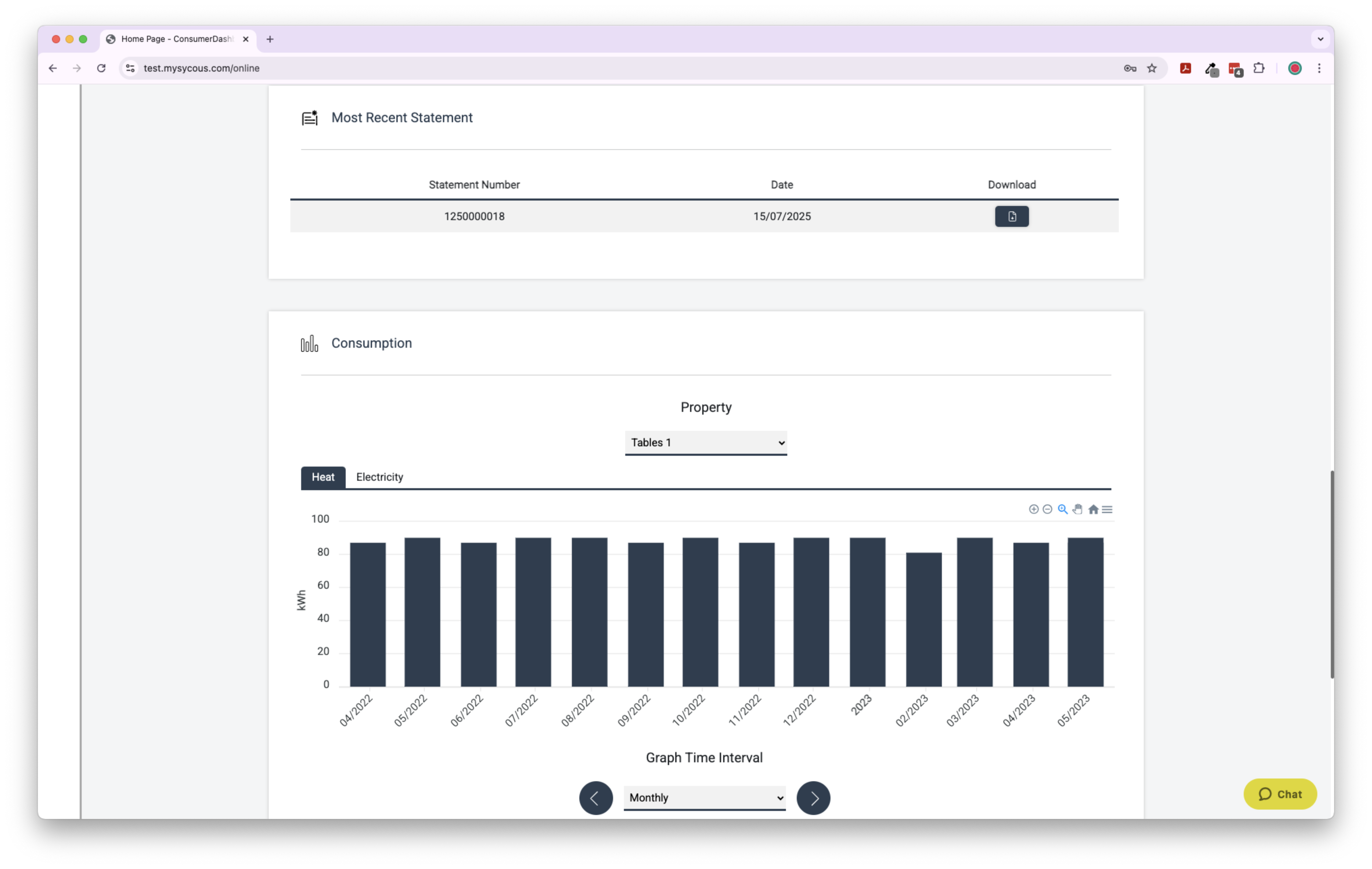Enable the chart panning hand tool
The height and width of the screenshot is (869, 1372).
(x=1077, y=509)
